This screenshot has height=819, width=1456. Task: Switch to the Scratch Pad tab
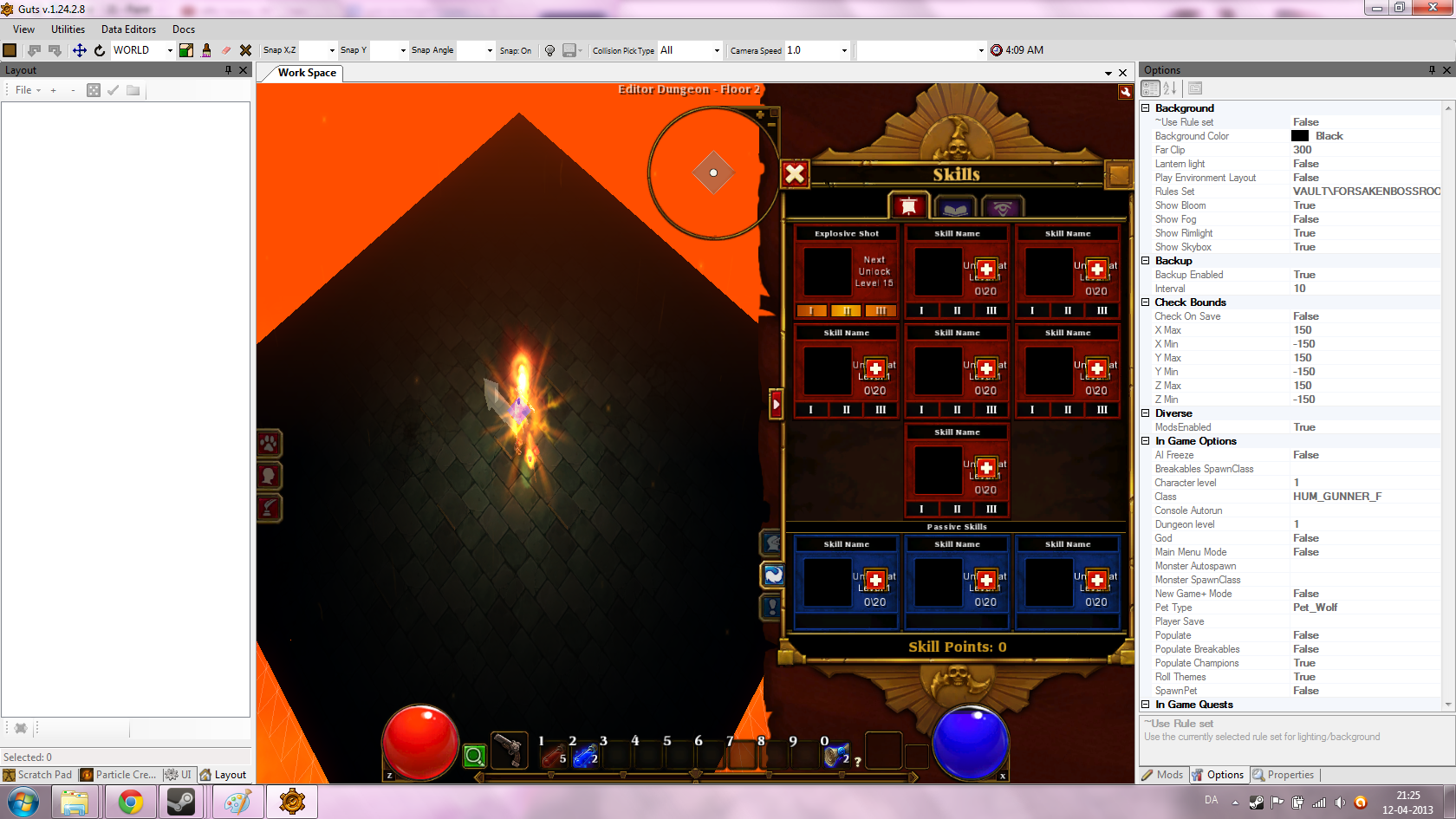38,775
